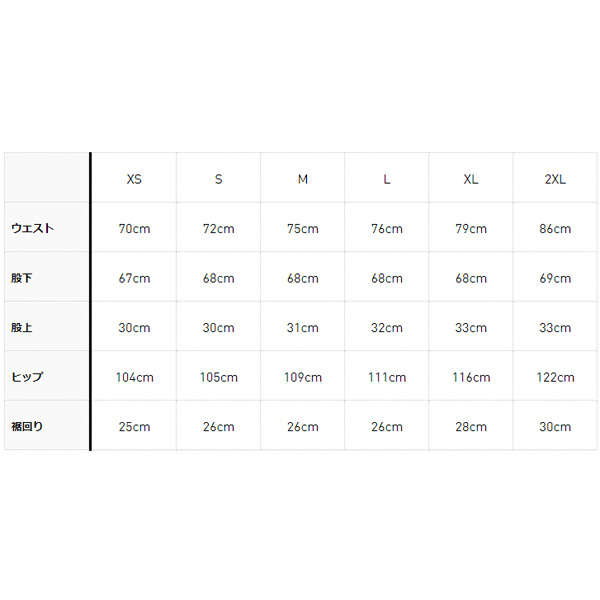This screenshot has width=600, height=600.
Task: Click the 股上 row label
Action: 21,328
